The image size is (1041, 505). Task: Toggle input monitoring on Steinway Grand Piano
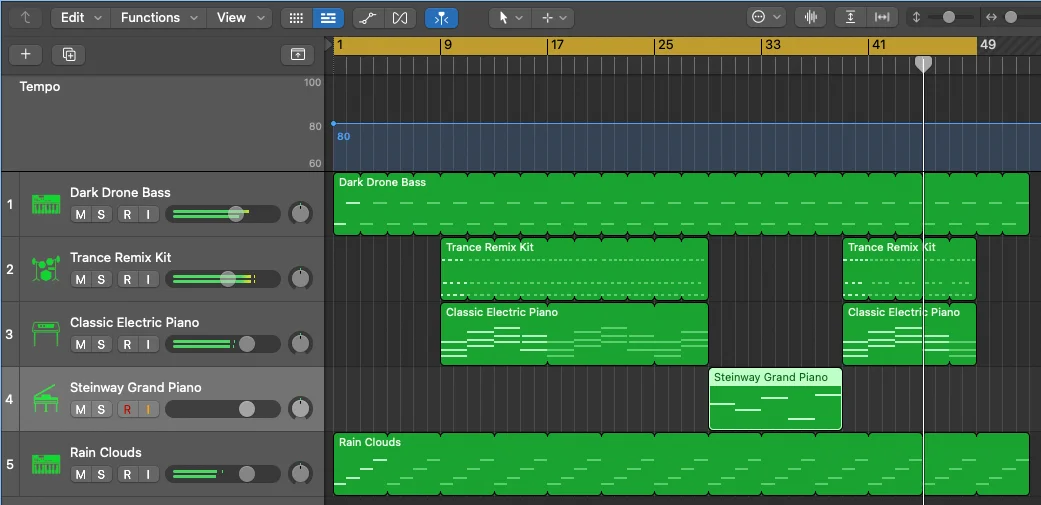(x=148, y=409)
